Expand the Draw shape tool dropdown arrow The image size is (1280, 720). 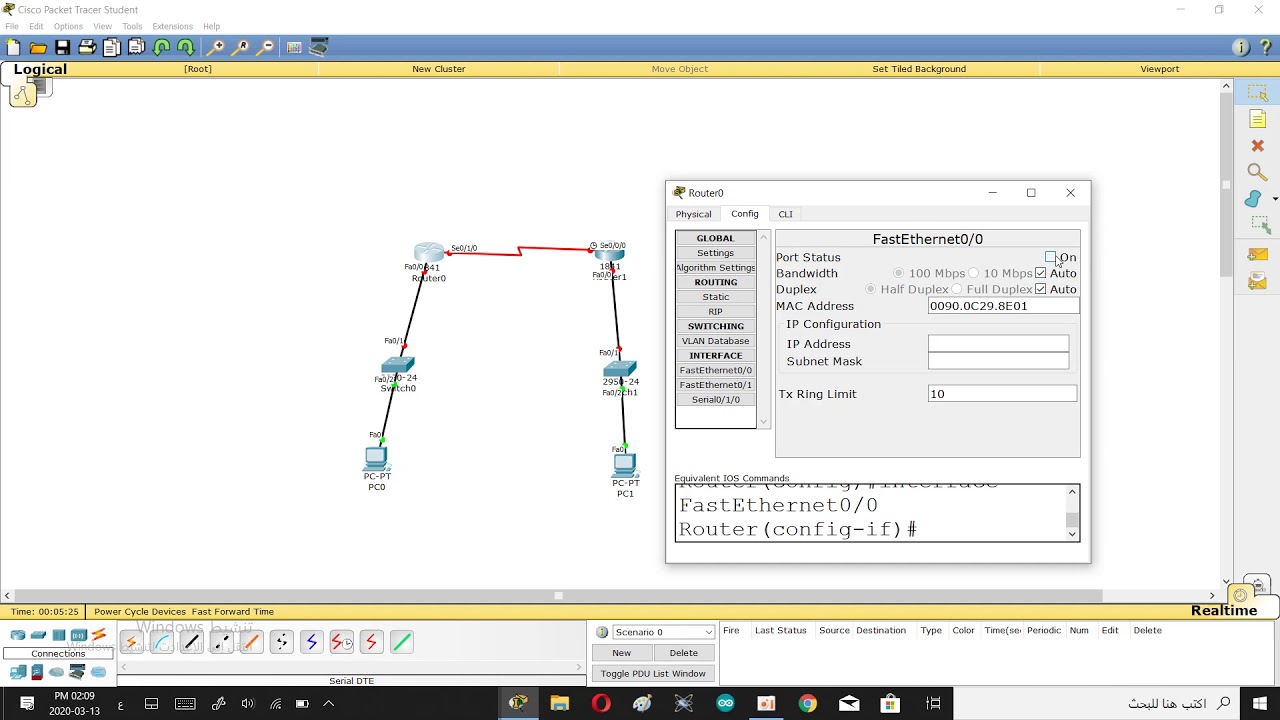coord(1275,199)
